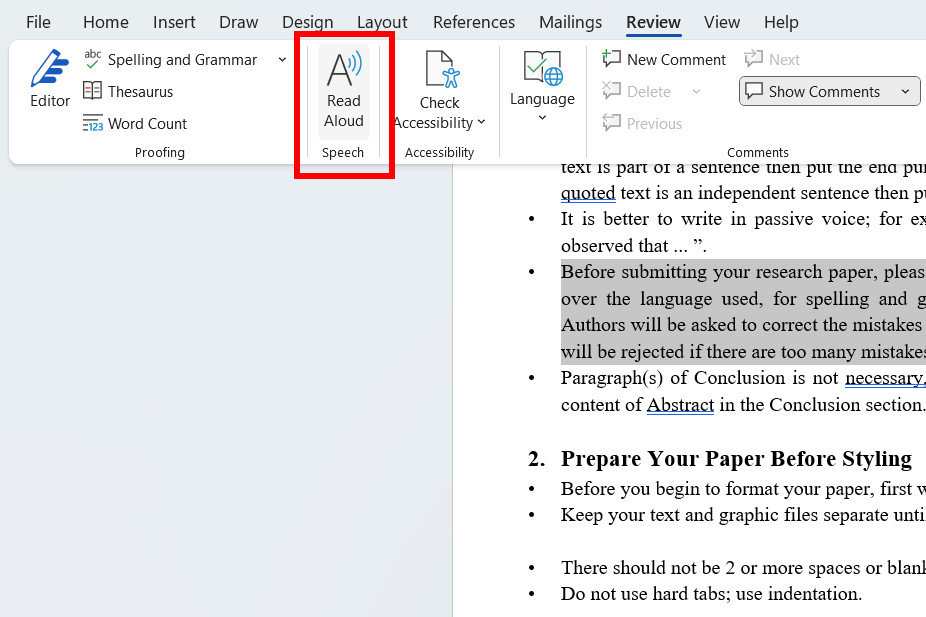Screen dimensions: 926x617
Task: Insert a New Comment
Action: [x=663, y=59]
